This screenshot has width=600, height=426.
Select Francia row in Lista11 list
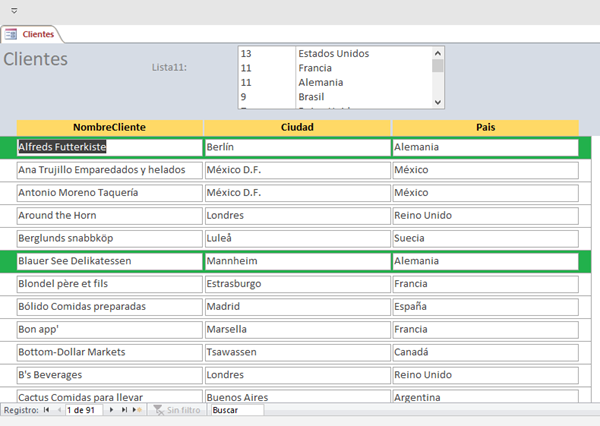tap(335, 68)
